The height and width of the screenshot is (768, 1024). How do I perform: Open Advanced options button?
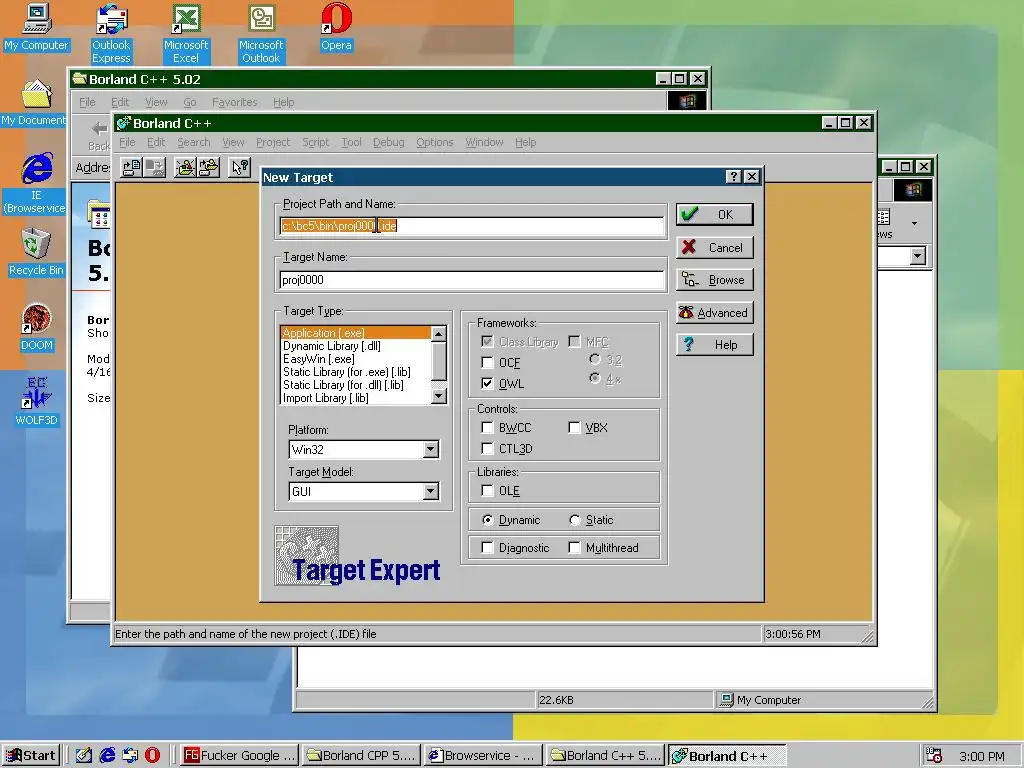click(714, 312)
